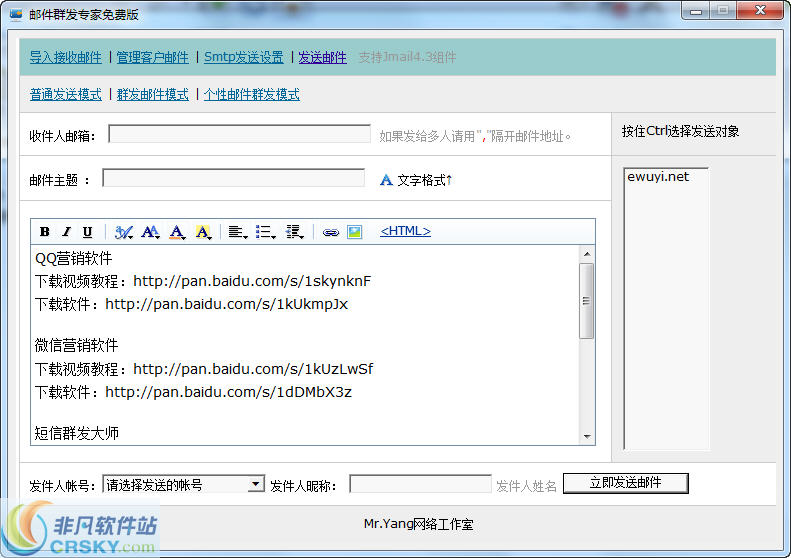Open the paragraph alignment options
The image size is (791, 558).
238,232
